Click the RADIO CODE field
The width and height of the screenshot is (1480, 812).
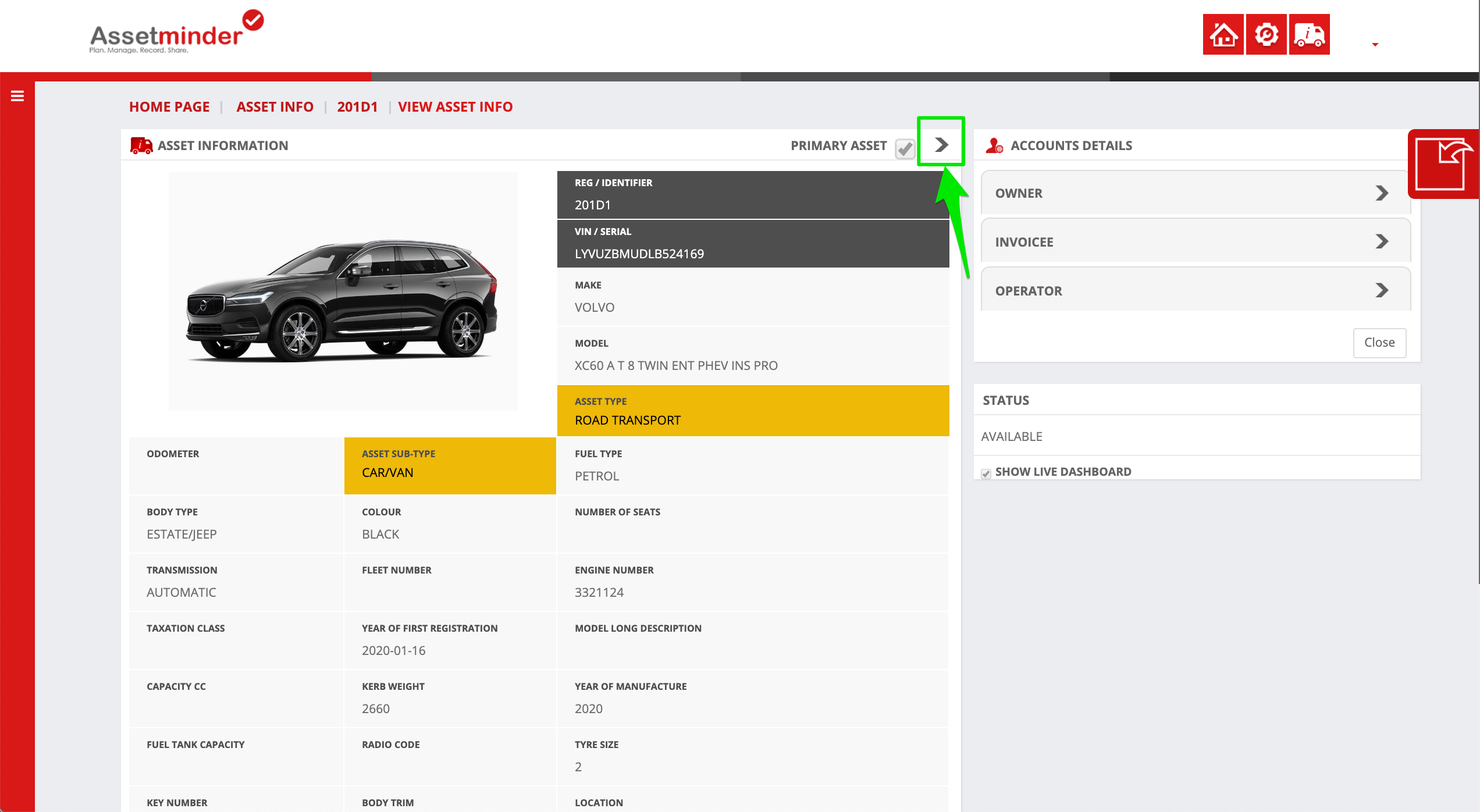(x=450, y=756)
